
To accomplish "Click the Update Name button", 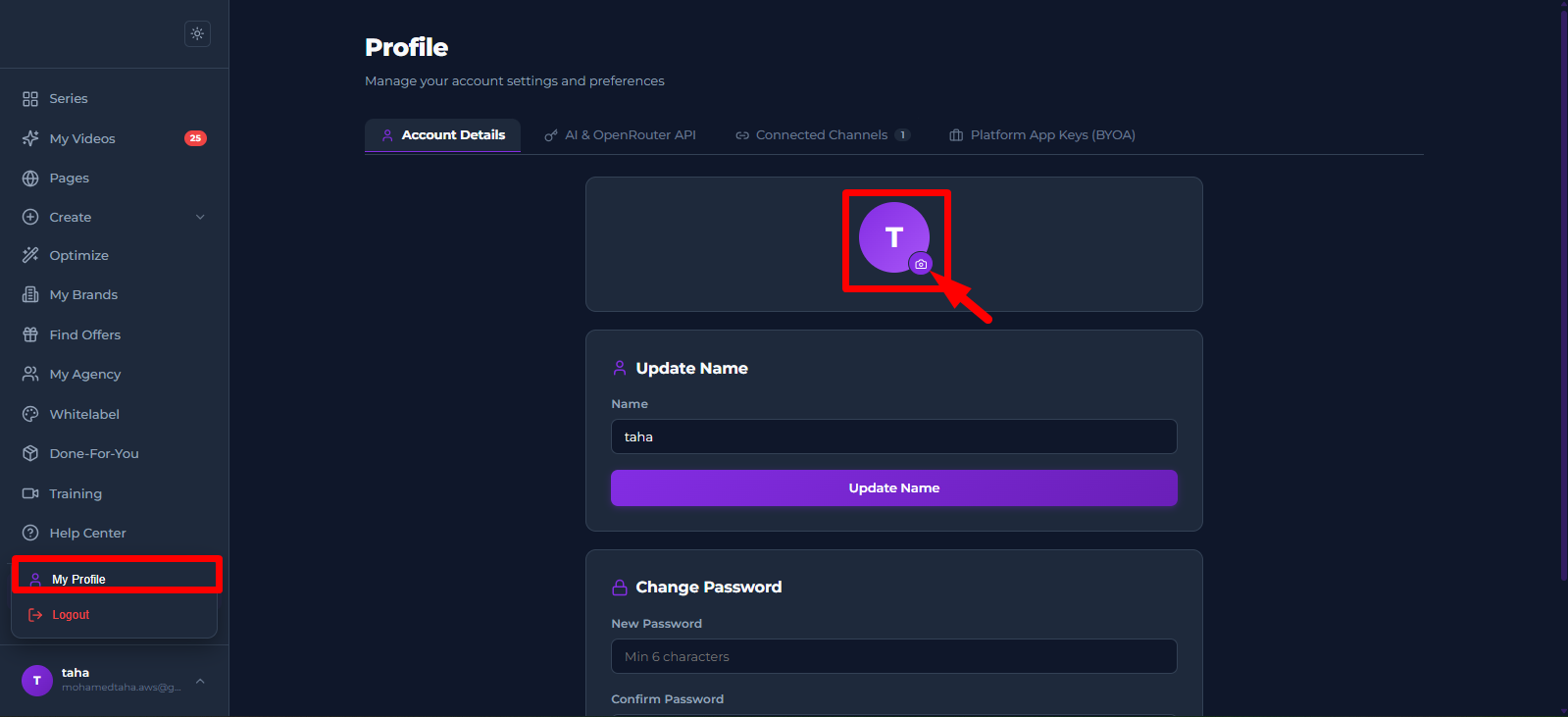I will click(894, 487).
